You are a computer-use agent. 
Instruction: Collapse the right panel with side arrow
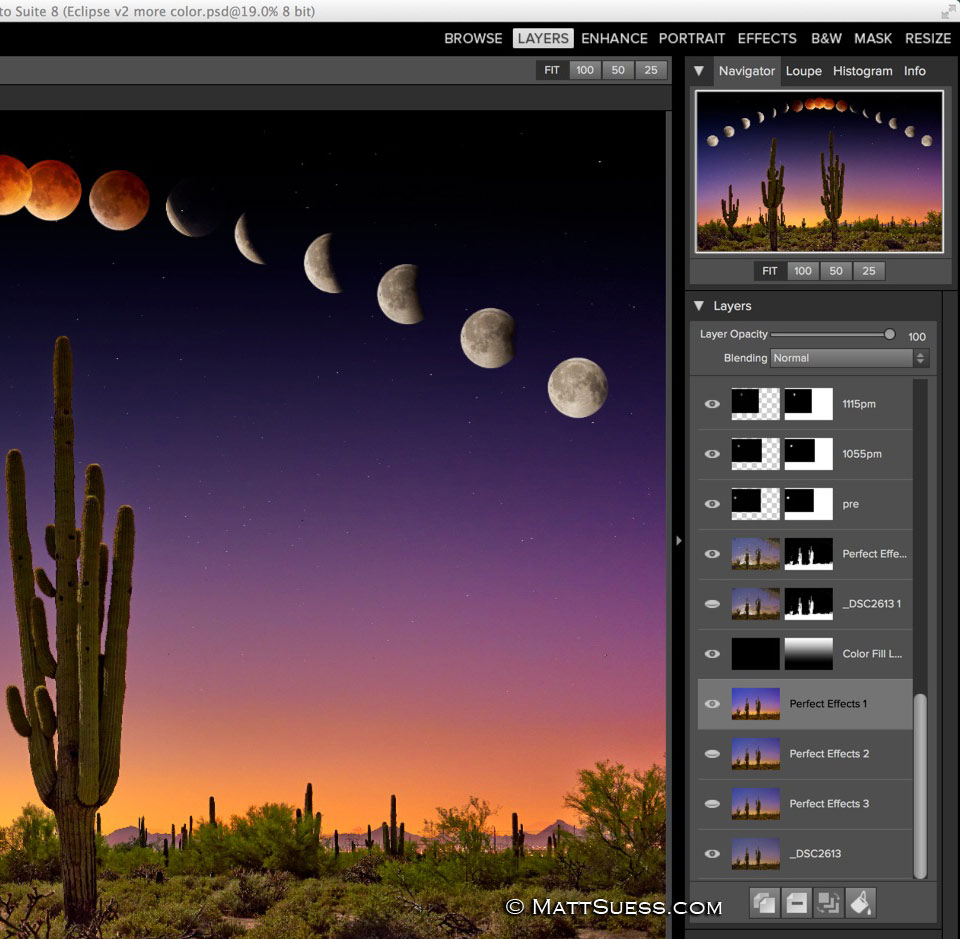[x=678, y=541]
